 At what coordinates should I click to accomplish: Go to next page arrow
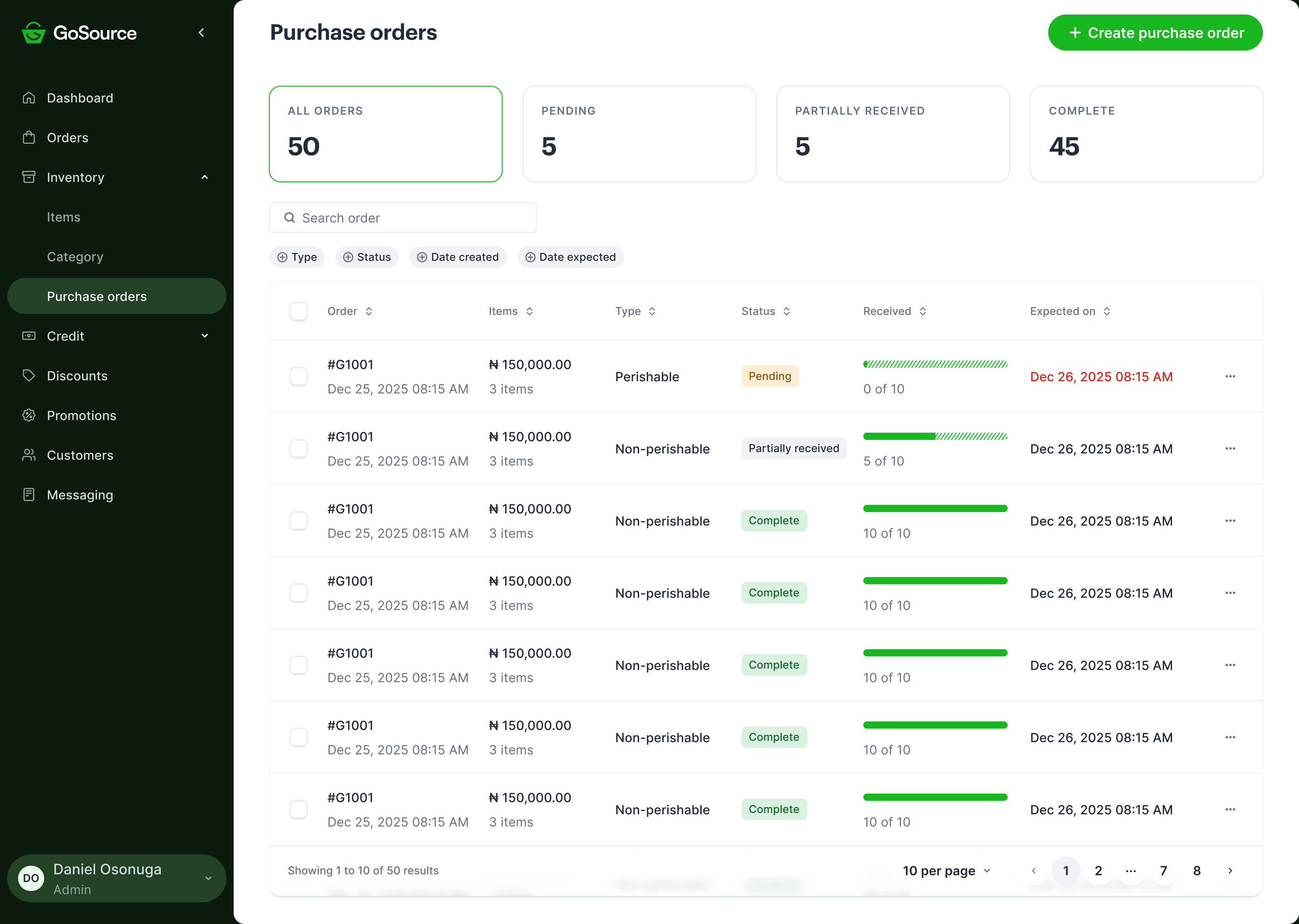[x=1230, y=871]
